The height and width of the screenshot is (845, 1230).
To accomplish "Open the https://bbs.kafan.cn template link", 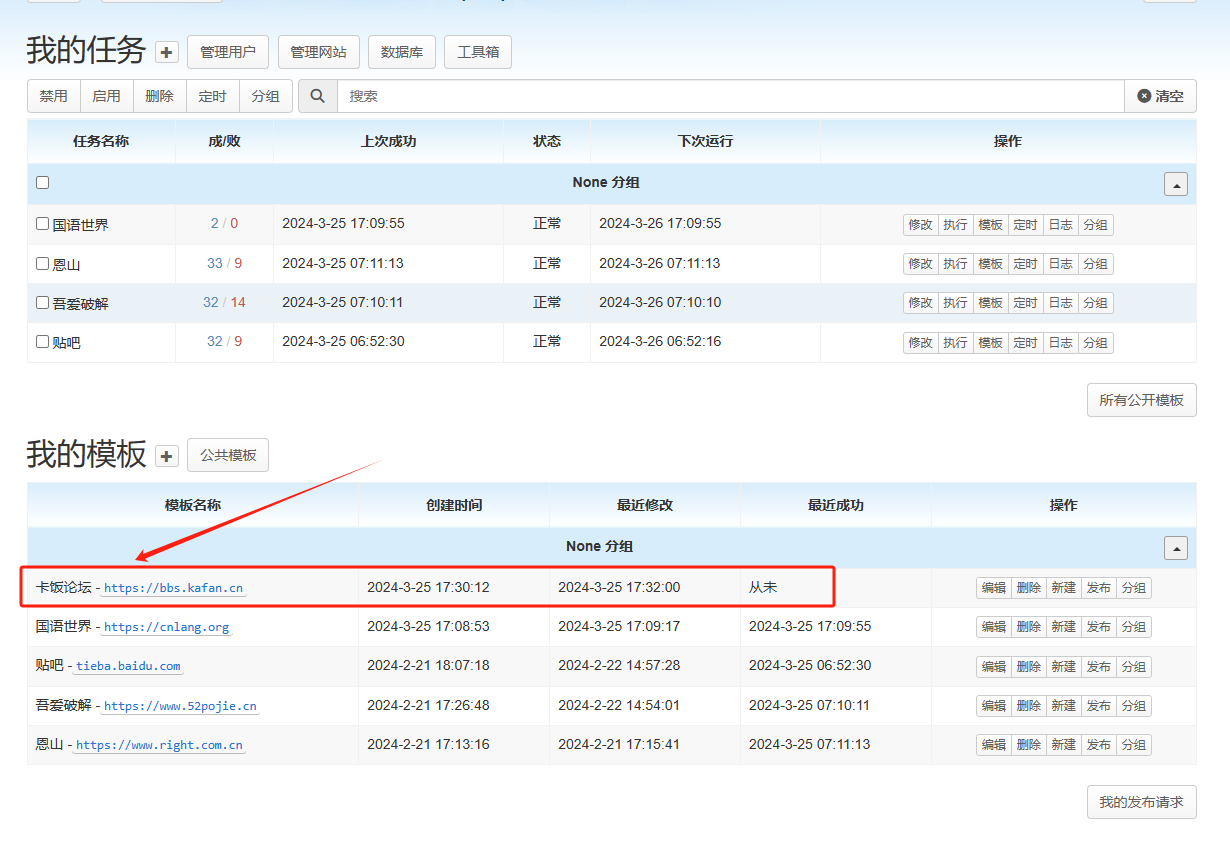I will pos(173,588).
